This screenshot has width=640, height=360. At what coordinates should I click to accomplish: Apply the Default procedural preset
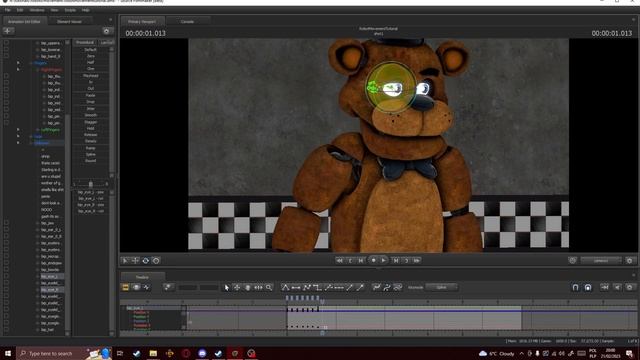[x=91, y=49]
